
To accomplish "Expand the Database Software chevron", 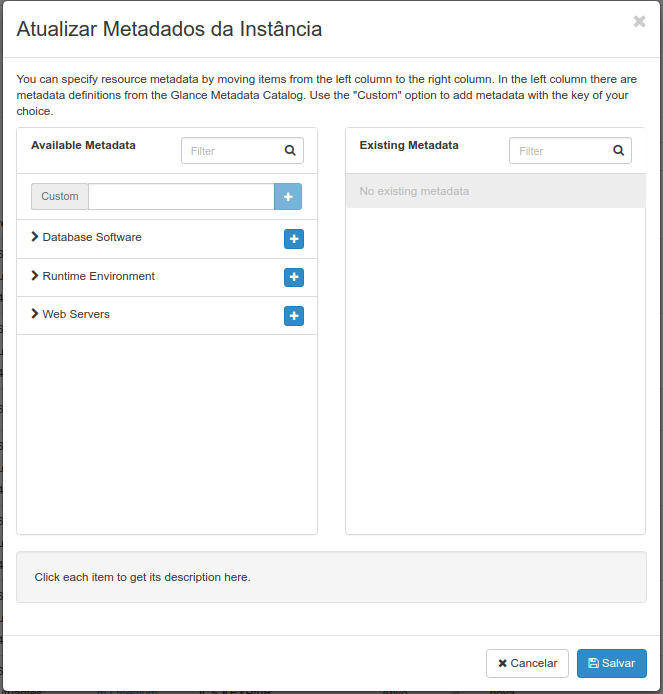I will click(x=35, y=237).
